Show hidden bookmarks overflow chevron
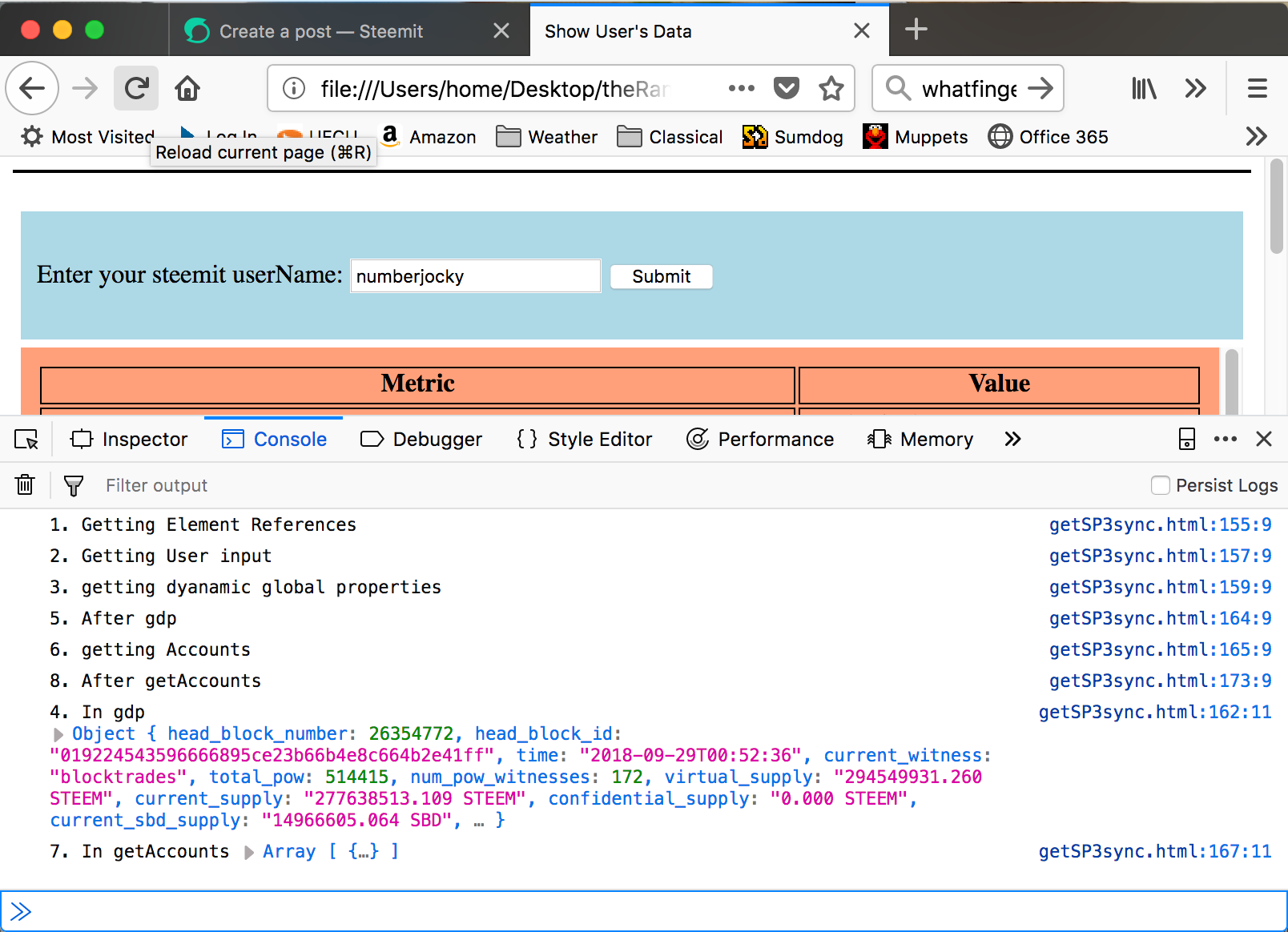 [x=1256, y=137]
